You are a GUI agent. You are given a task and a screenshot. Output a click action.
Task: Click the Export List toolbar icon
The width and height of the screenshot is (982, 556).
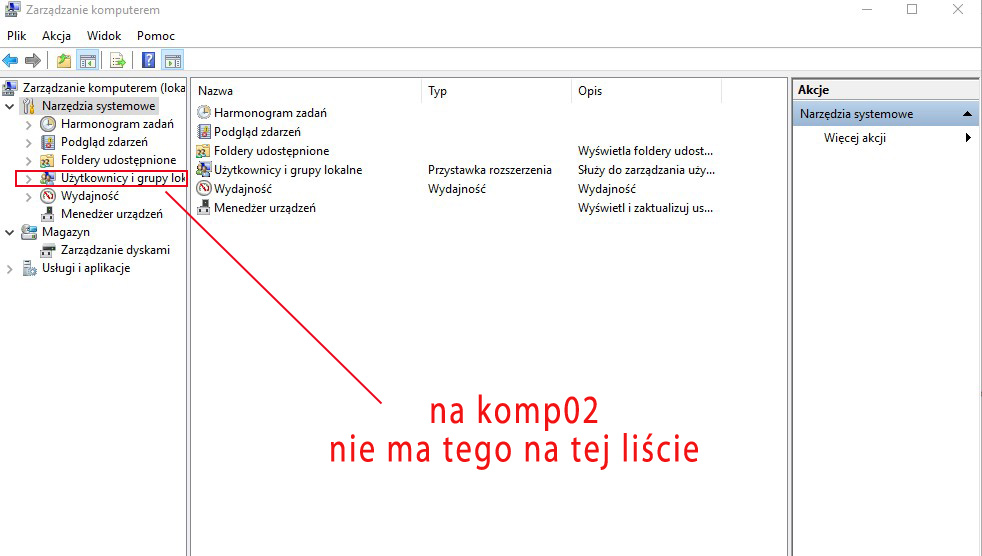coord(118,61)
